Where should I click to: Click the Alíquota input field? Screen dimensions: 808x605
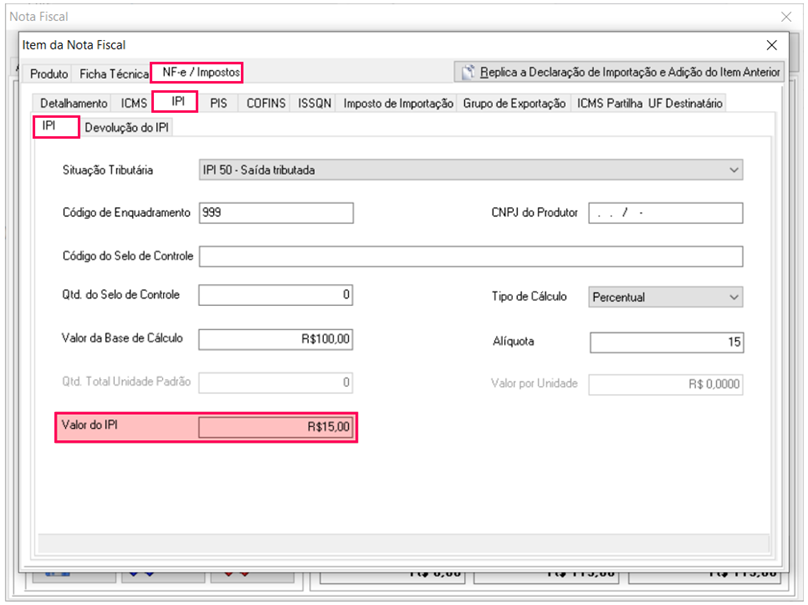pyautogui.click(x=665, y=343)
